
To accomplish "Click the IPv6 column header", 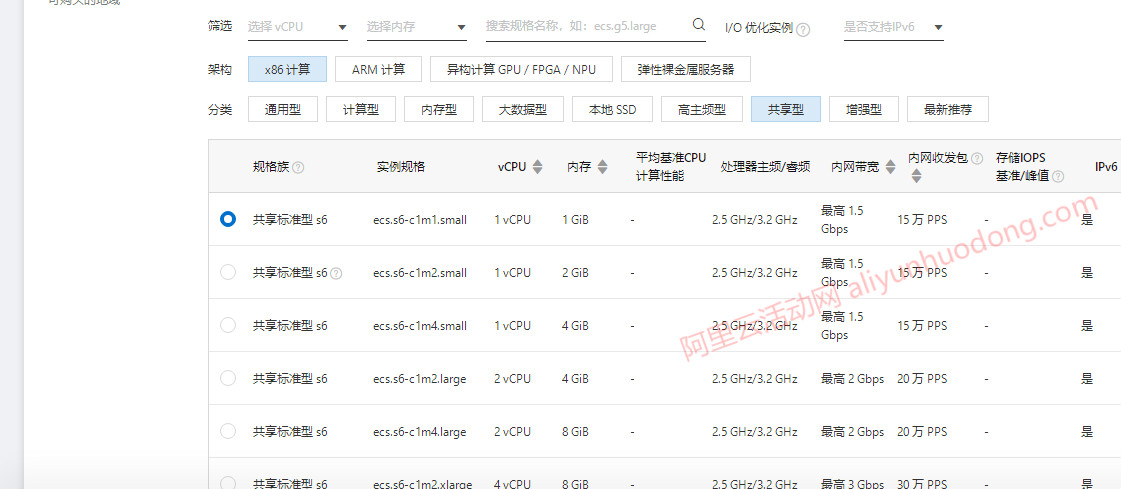I will click(x=1106, y=167).
